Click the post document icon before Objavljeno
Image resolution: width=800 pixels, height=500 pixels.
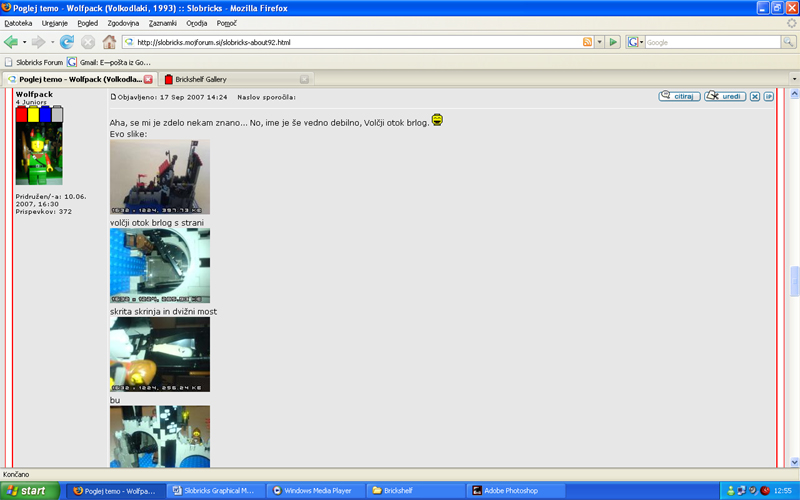113,96
